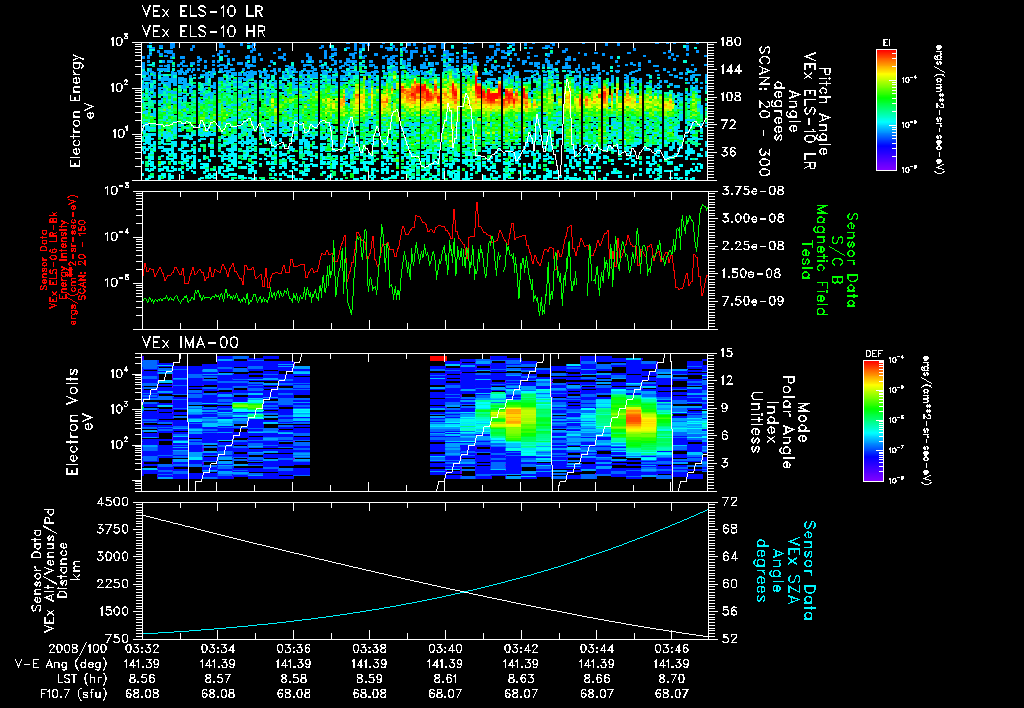Select the 'VEx IMA-00' panel title
1024x708 pixels.
pyautogui.click(x=190, y=342)
